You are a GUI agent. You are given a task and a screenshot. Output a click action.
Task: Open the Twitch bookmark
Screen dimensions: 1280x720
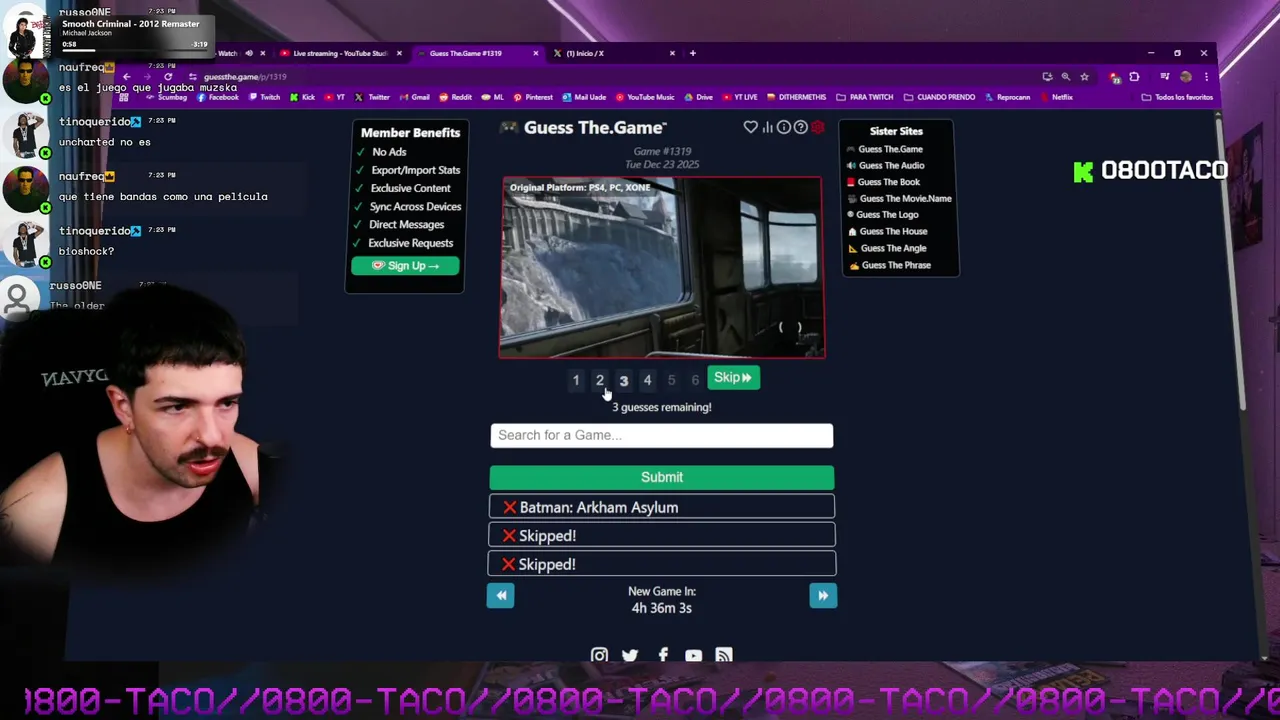tap(264, 97)
